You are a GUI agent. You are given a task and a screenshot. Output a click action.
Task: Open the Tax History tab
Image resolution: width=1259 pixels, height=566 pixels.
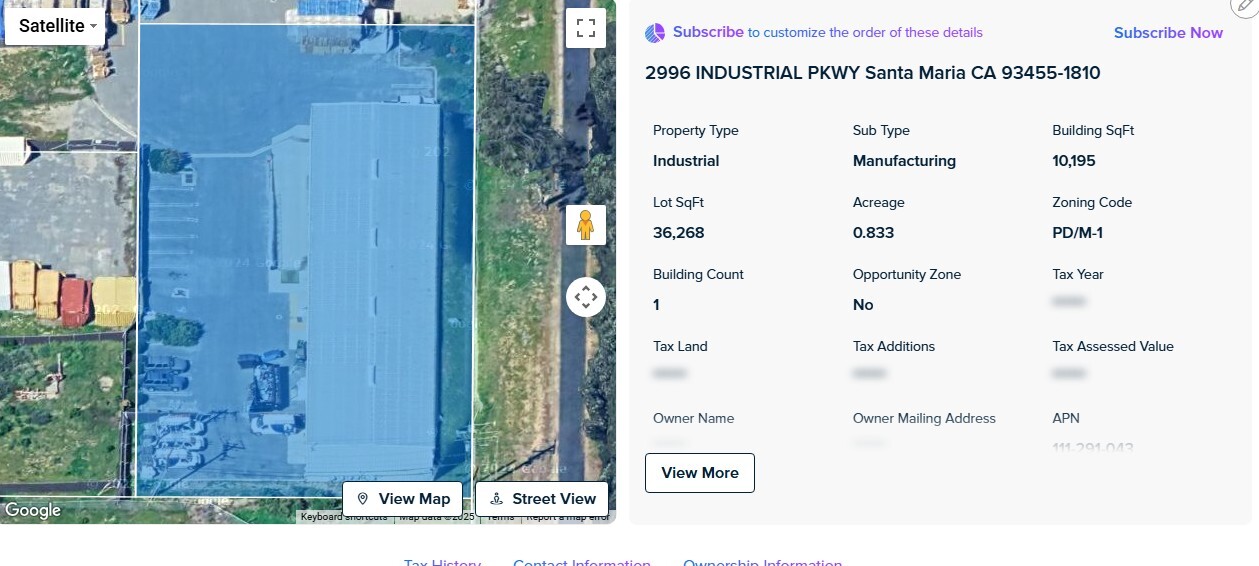click(442, 561)
